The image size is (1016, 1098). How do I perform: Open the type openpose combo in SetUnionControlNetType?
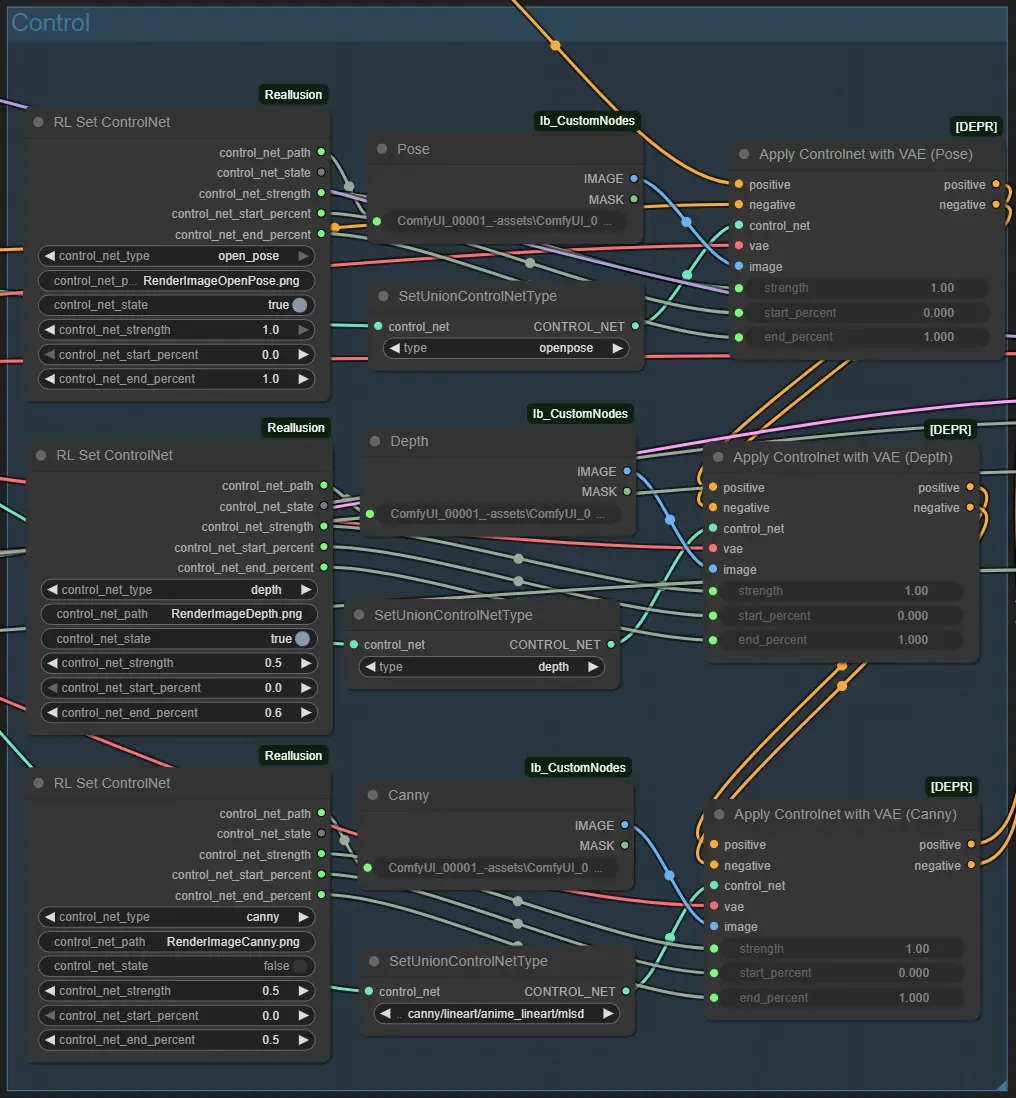pos(506,348)
